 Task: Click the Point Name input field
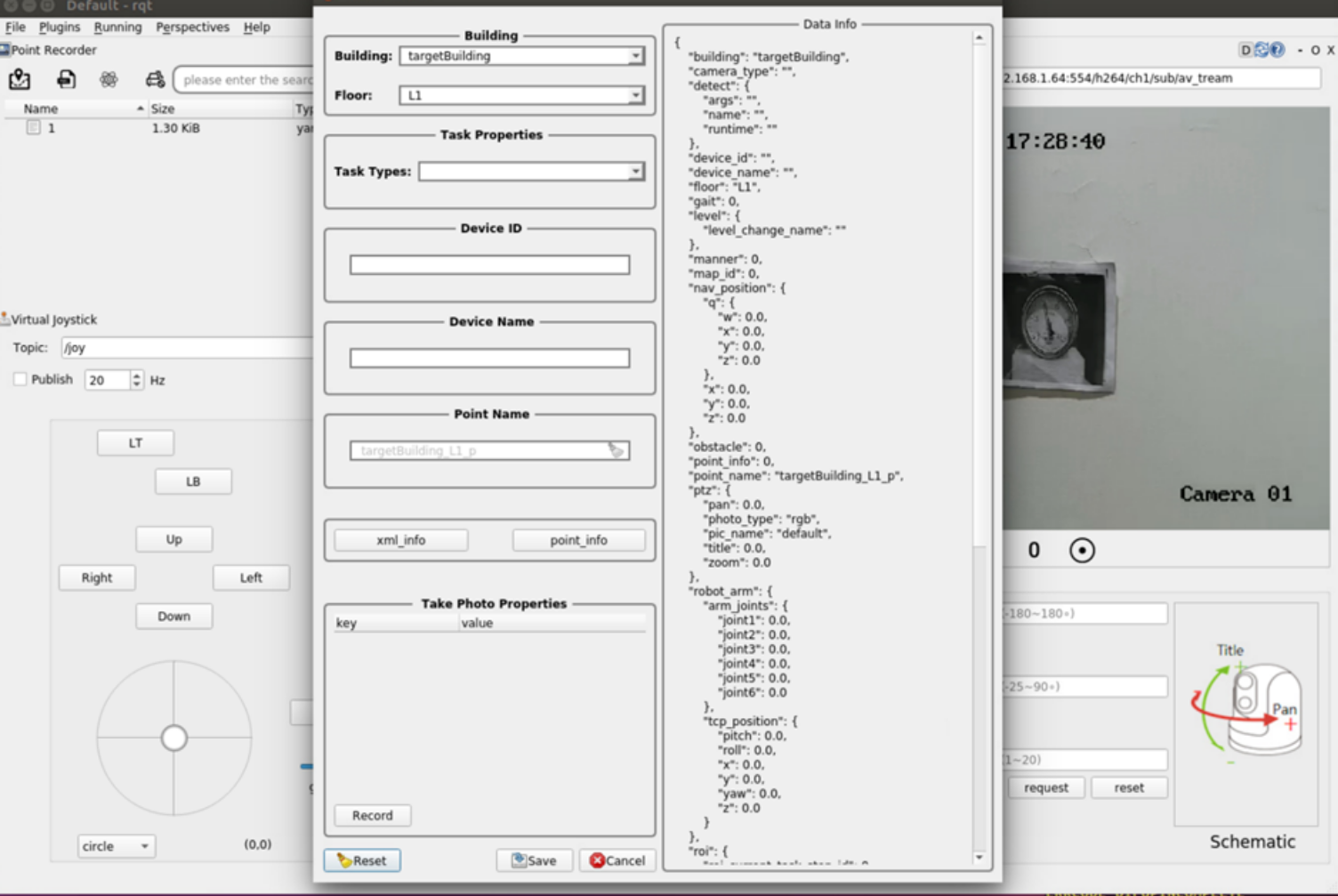[490, 451]
